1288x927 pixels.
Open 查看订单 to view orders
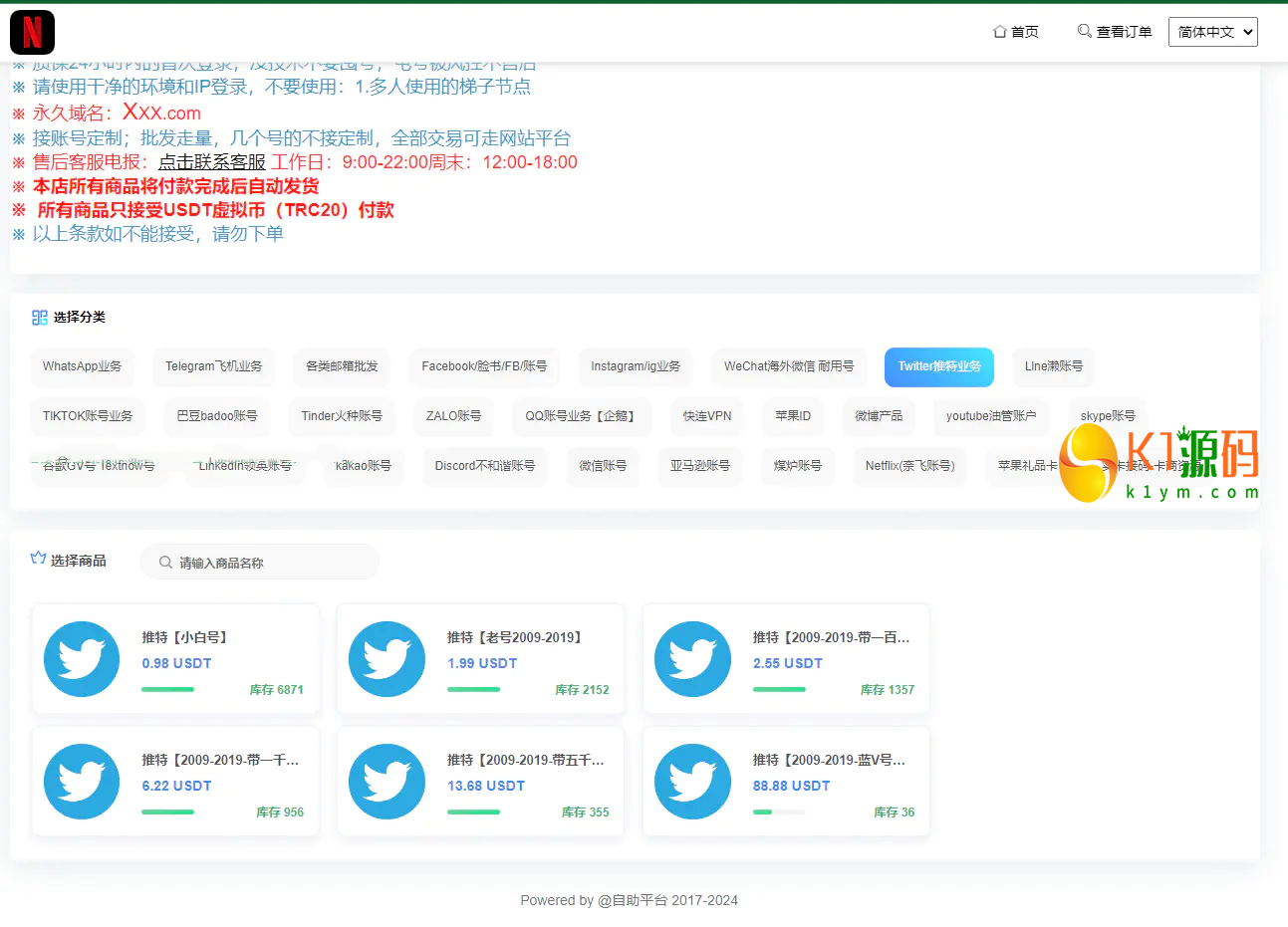pos(1115,32)
